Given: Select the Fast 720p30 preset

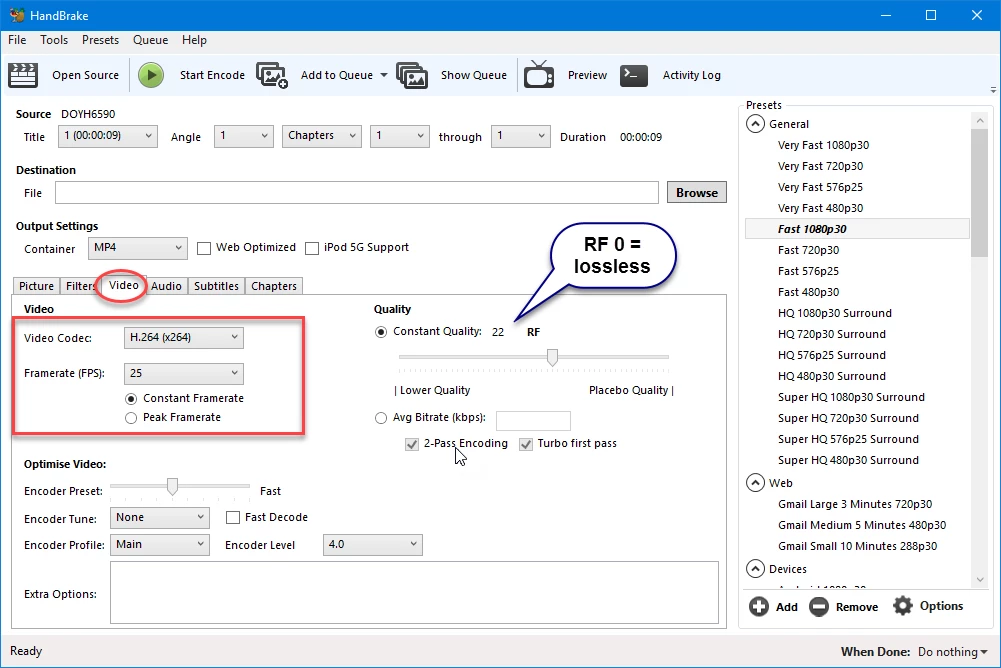Looking at the screenshot, I should (808, 250).
